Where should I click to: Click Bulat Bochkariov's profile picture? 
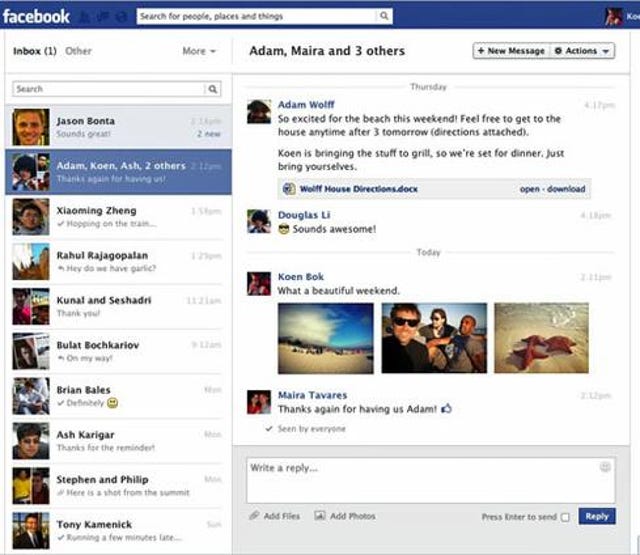[x=31, y=351]
